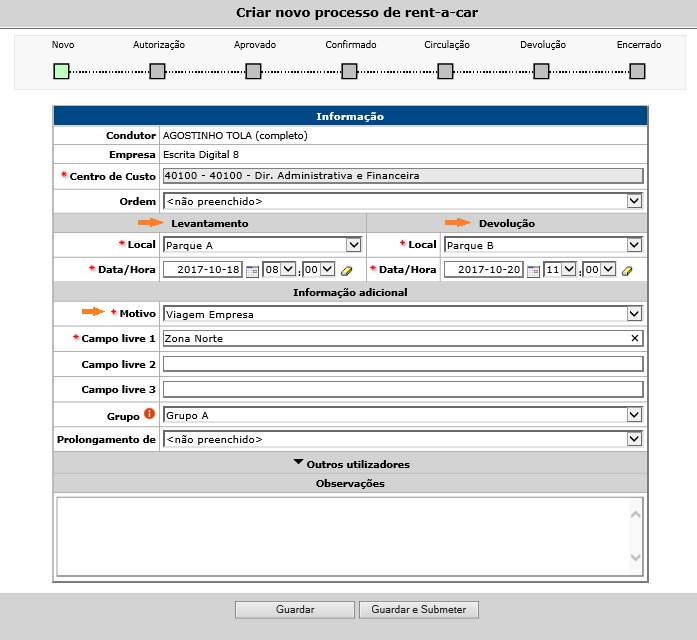The width and height of the screenshot is (697, 640).
Task: Click the Observações heading
Action: pyautogui.click(x=350, y=484)
